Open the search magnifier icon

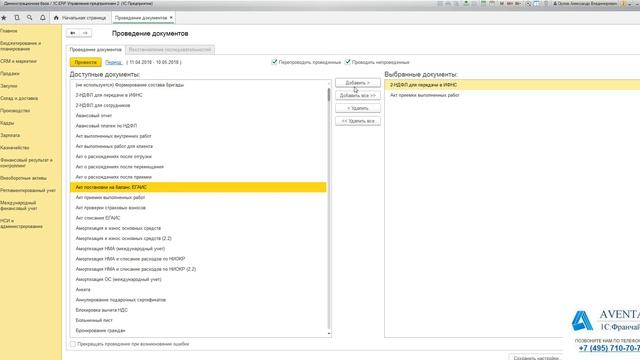point(29,18)
